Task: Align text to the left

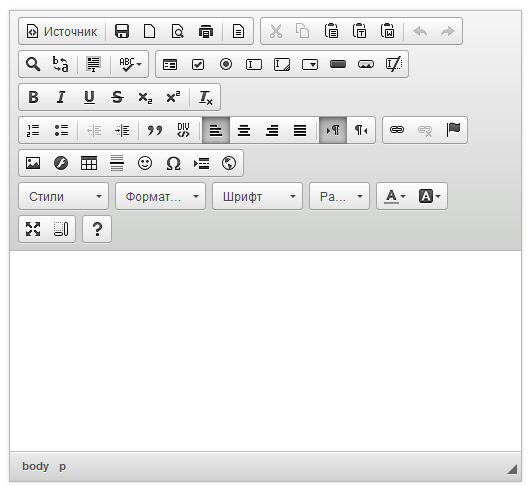Action: coord(216,130)
